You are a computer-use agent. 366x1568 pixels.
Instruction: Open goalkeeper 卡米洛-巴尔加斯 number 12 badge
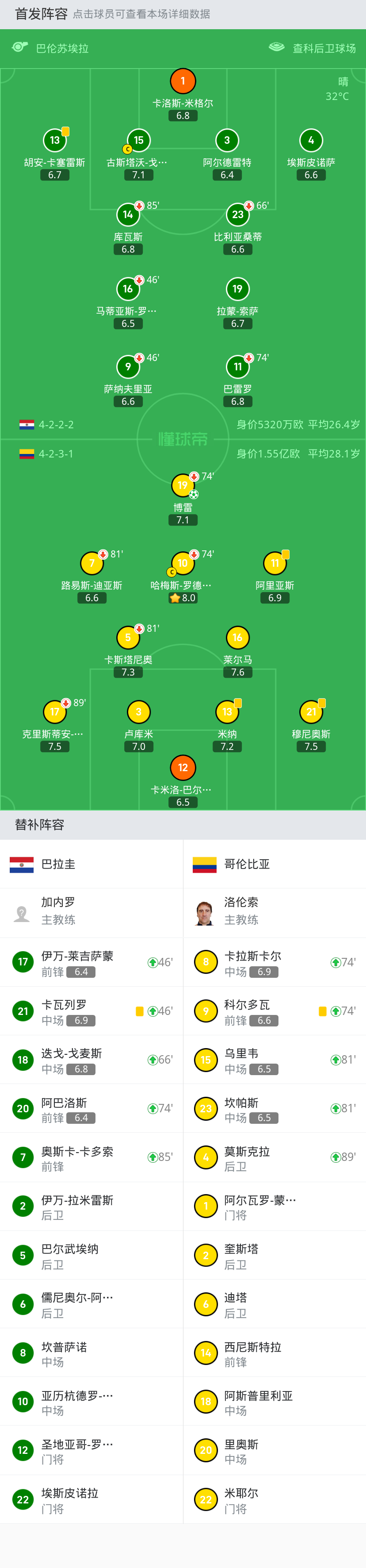click(183, 768)
